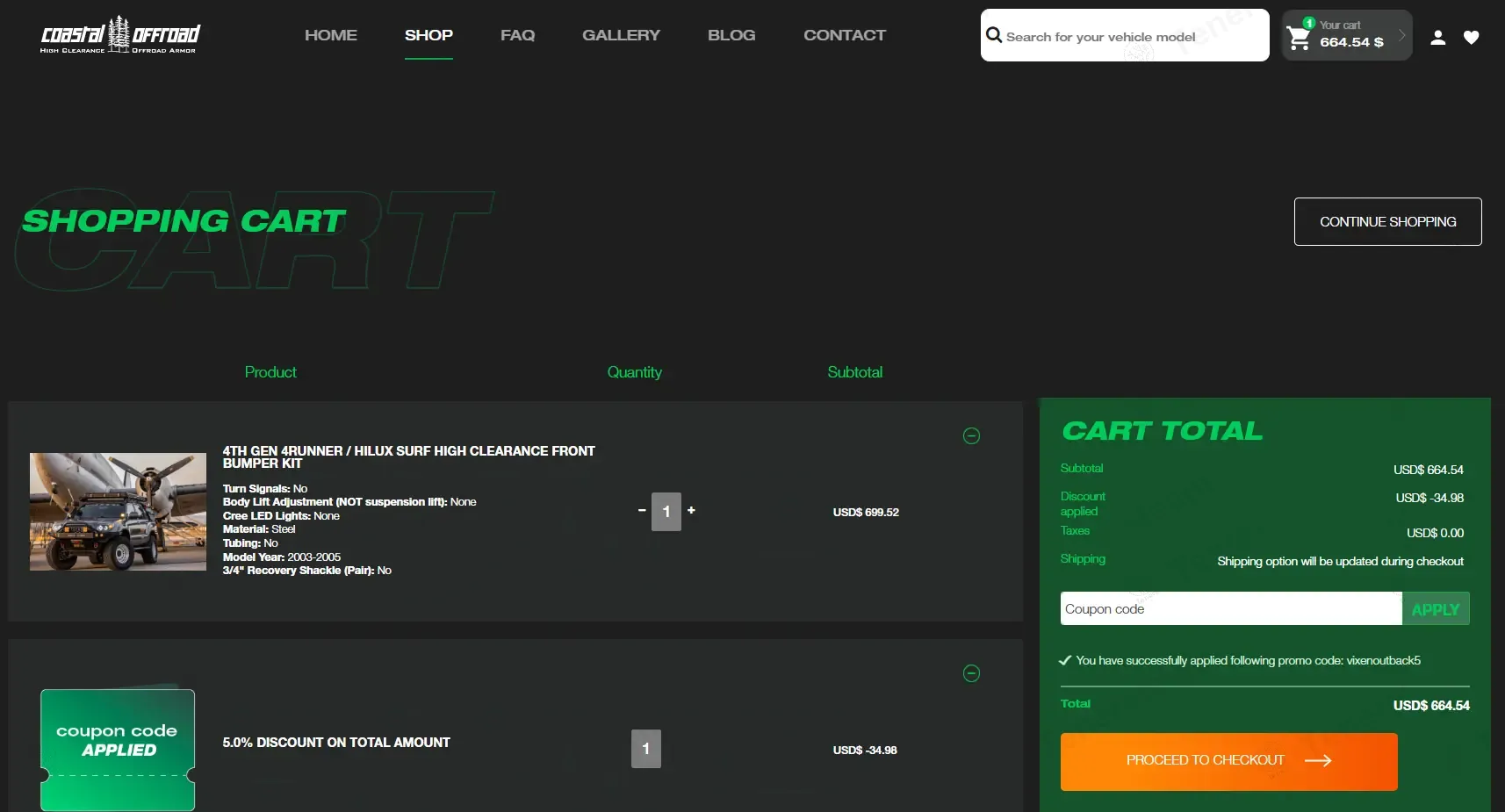
Task: Open the shopping cart icon in header
Action: point(1299,38)
